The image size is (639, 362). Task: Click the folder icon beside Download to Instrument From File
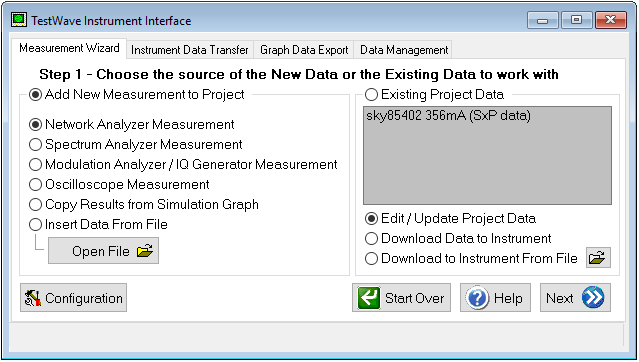(x=598, y=258)
